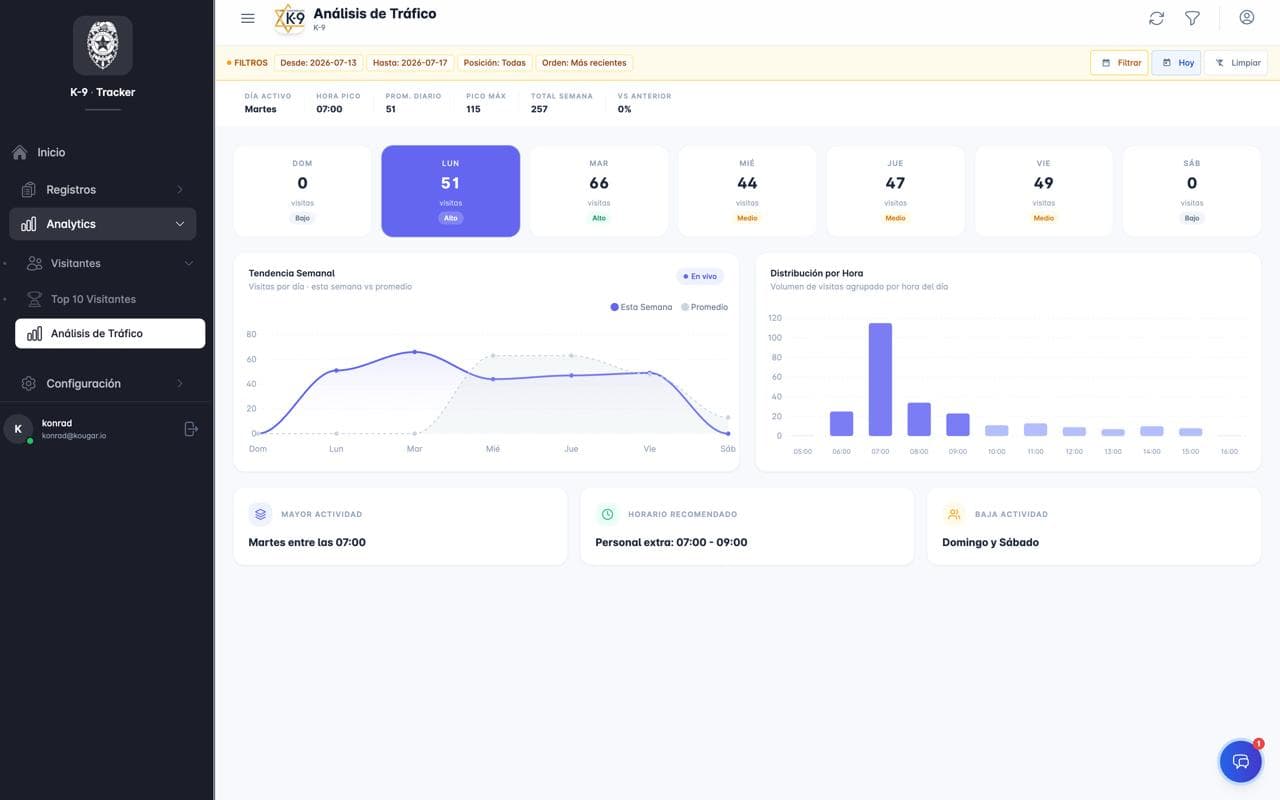Viewport: 1280px width, 800px height.
Task: Click the En vivo live indicator
Action: pos(700,276)
